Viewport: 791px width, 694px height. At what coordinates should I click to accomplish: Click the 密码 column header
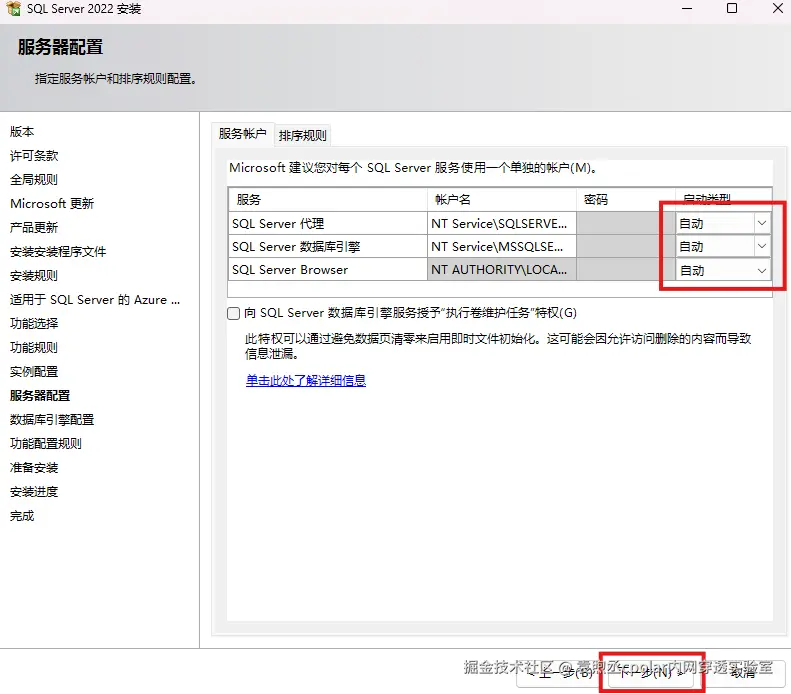626,200
